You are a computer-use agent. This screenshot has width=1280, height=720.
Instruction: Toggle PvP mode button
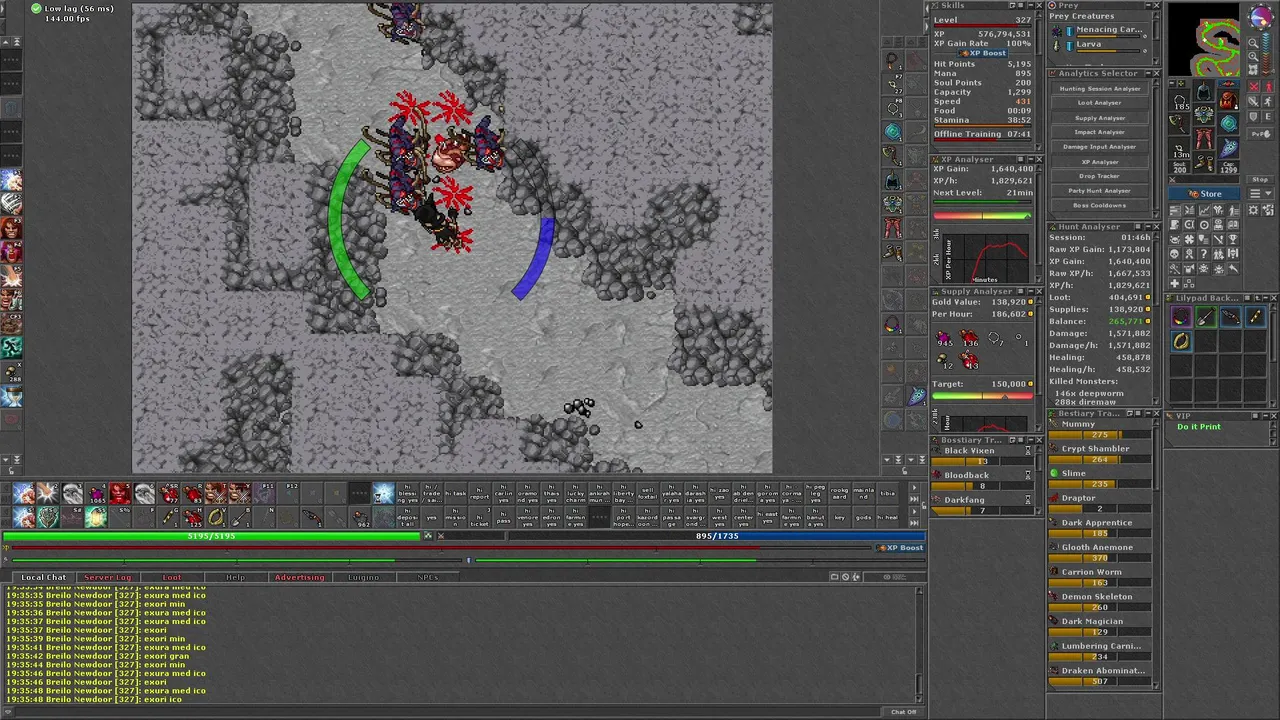1260,134
